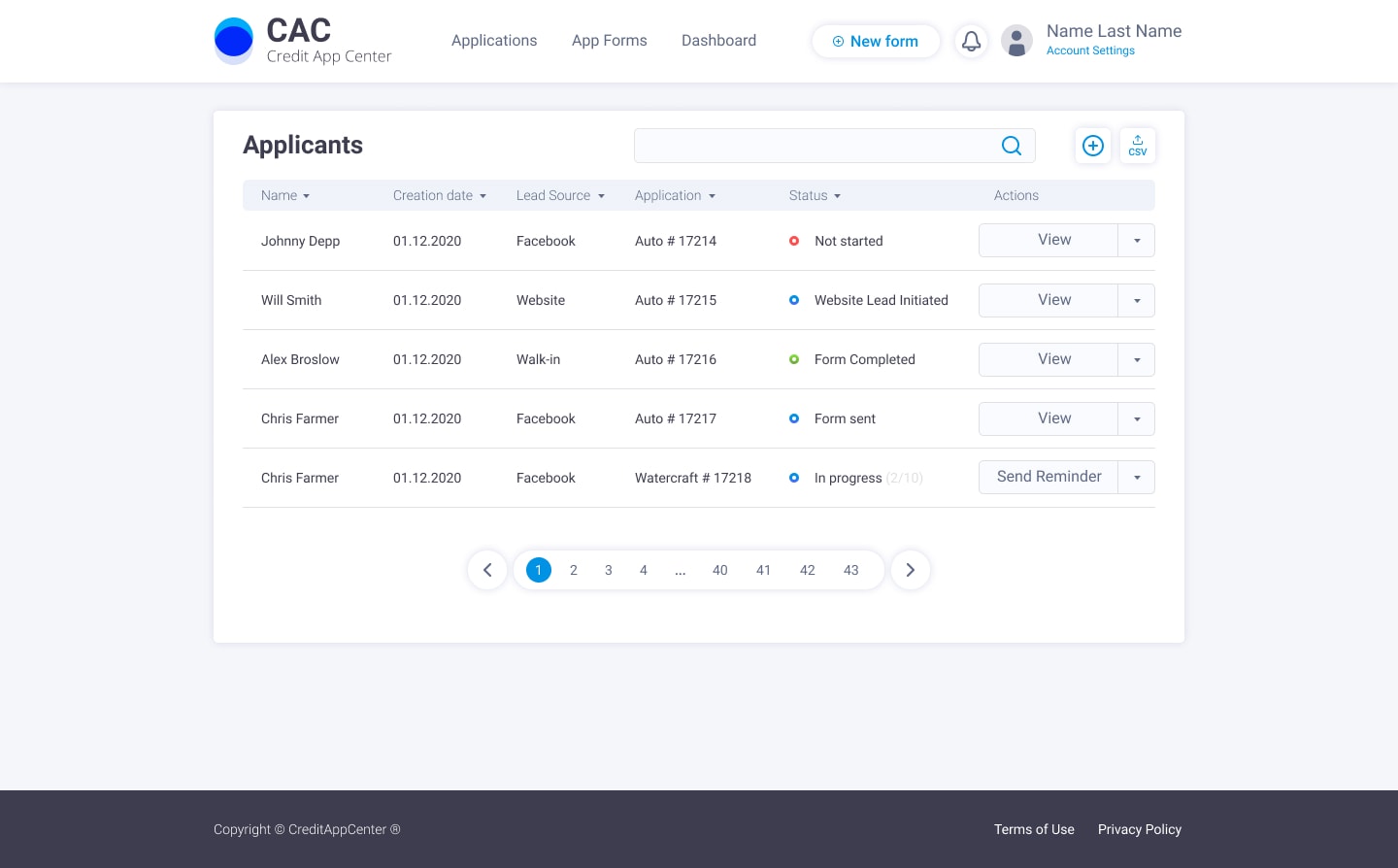Click Auto # 17216 application cell

pyautogui.click(x=676, y=359)
